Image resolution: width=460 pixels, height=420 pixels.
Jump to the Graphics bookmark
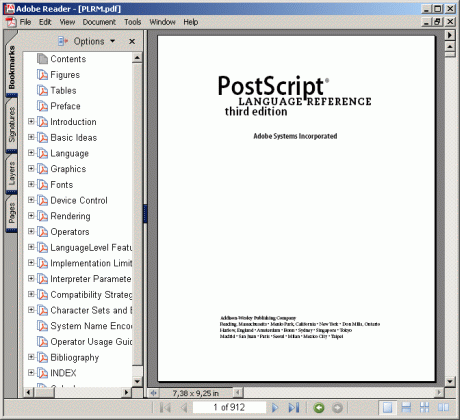click(x=68, y=169)
